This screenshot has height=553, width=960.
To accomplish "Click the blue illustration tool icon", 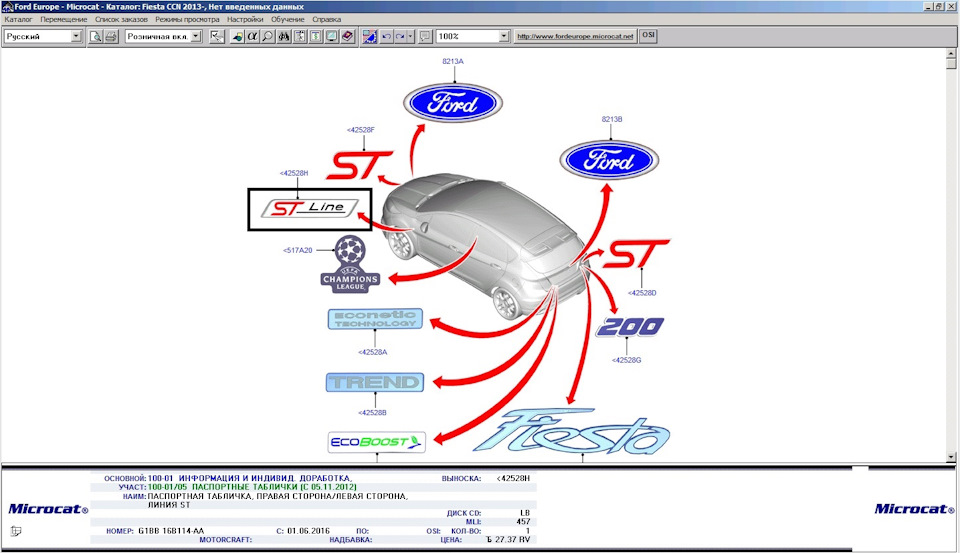I will (x=369, y=36).
